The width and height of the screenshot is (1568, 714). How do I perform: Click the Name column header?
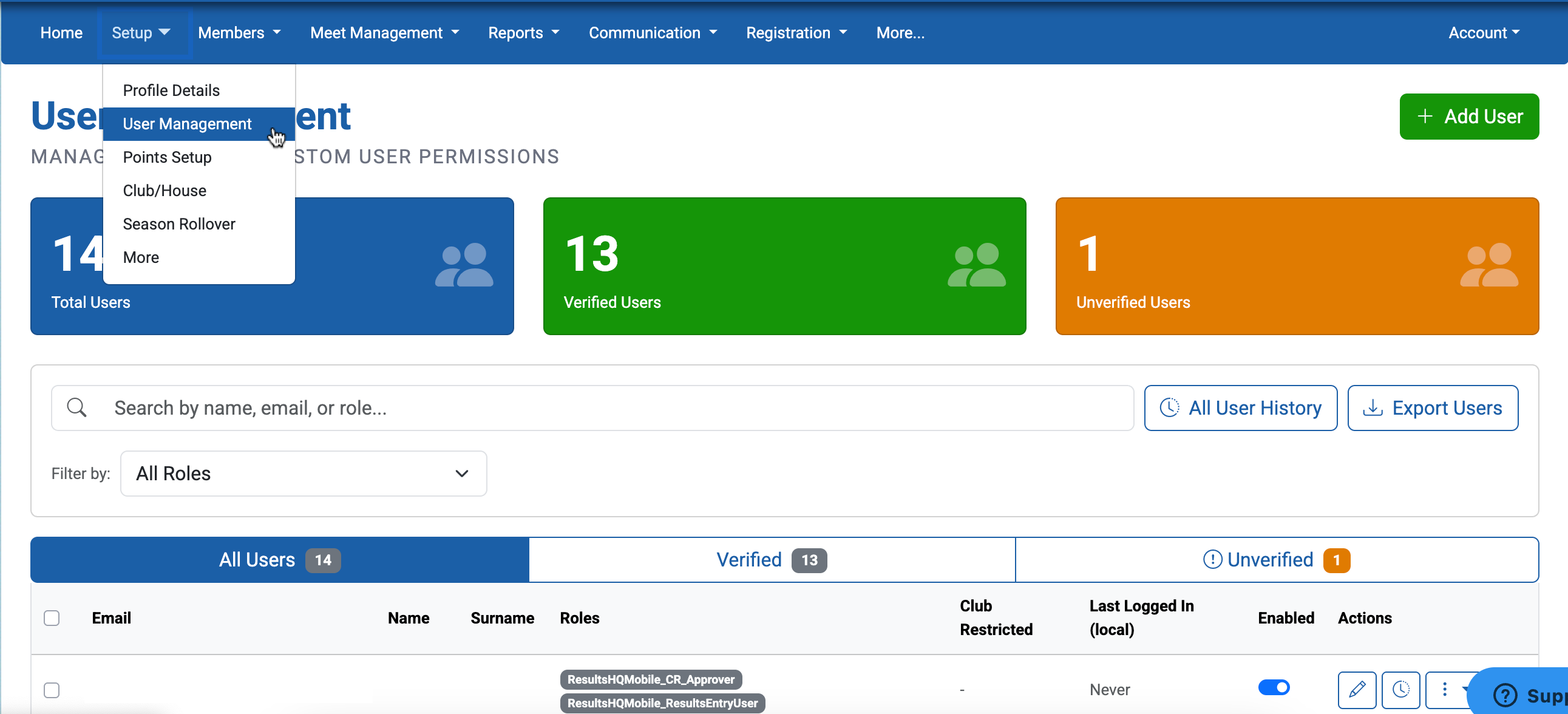409,618
